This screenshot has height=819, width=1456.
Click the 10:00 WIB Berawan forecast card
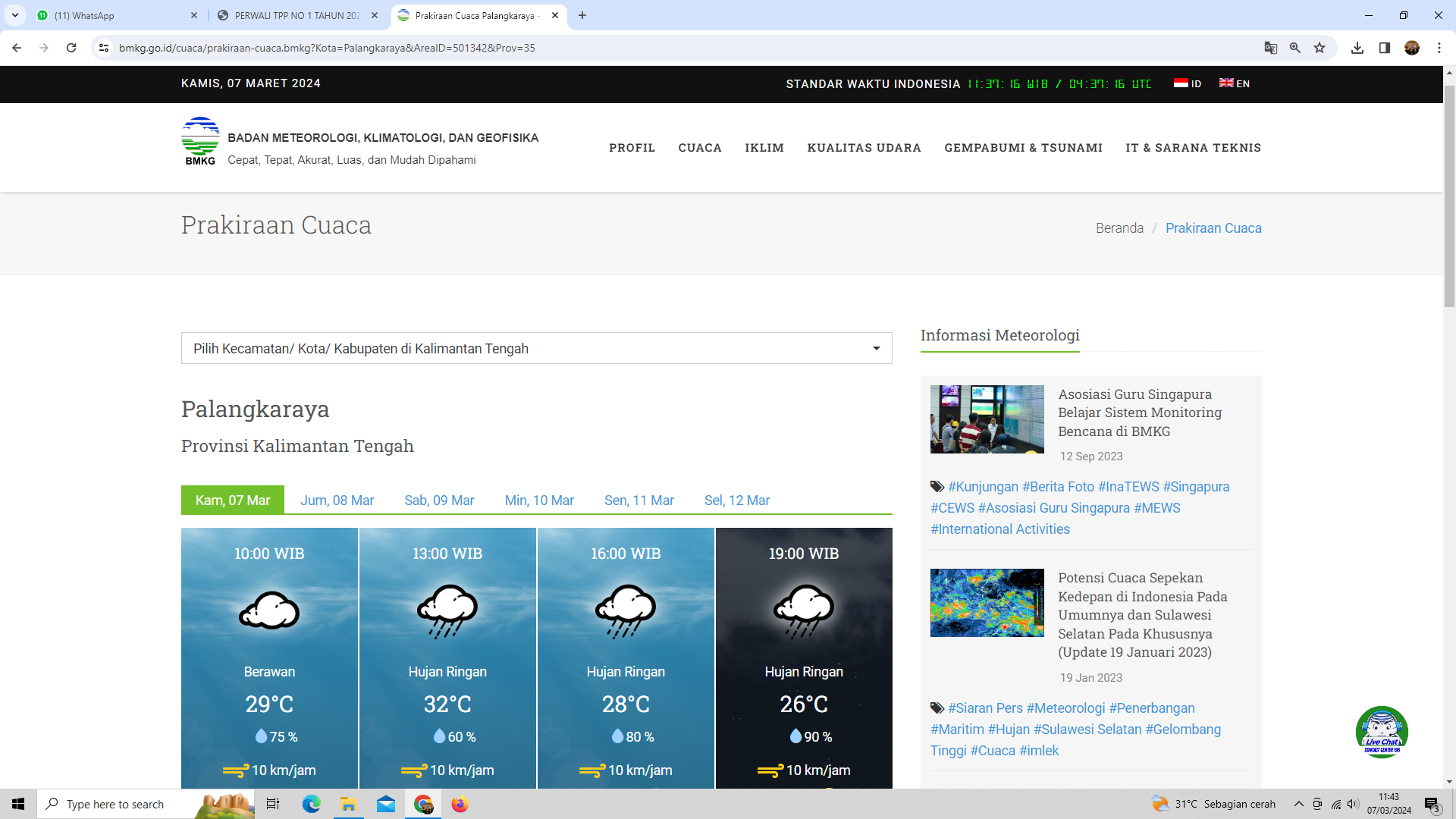(x=269, y=658)
